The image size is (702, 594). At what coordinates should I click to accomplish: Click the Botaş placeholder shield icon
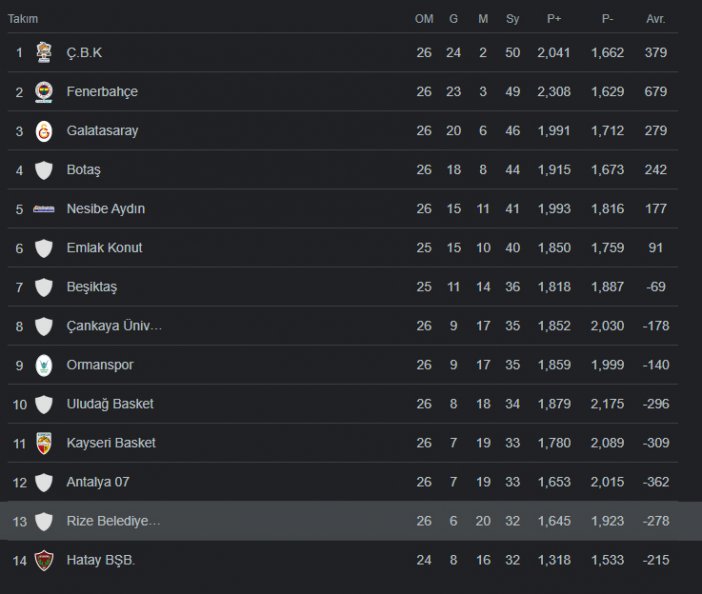(43, 170)
